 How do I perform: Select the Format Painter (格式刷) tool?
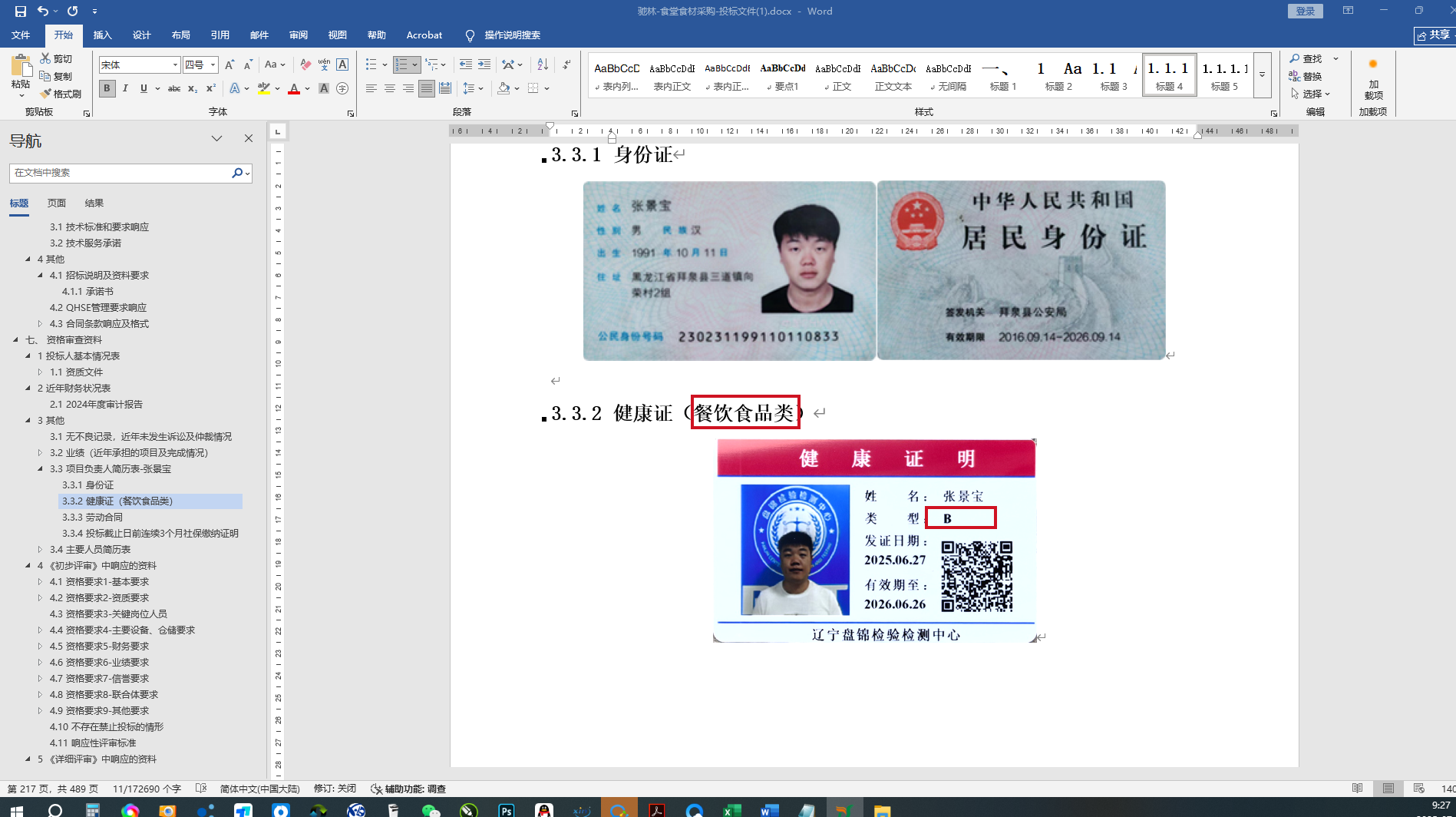pyautogui.click(x=61, y=94)
